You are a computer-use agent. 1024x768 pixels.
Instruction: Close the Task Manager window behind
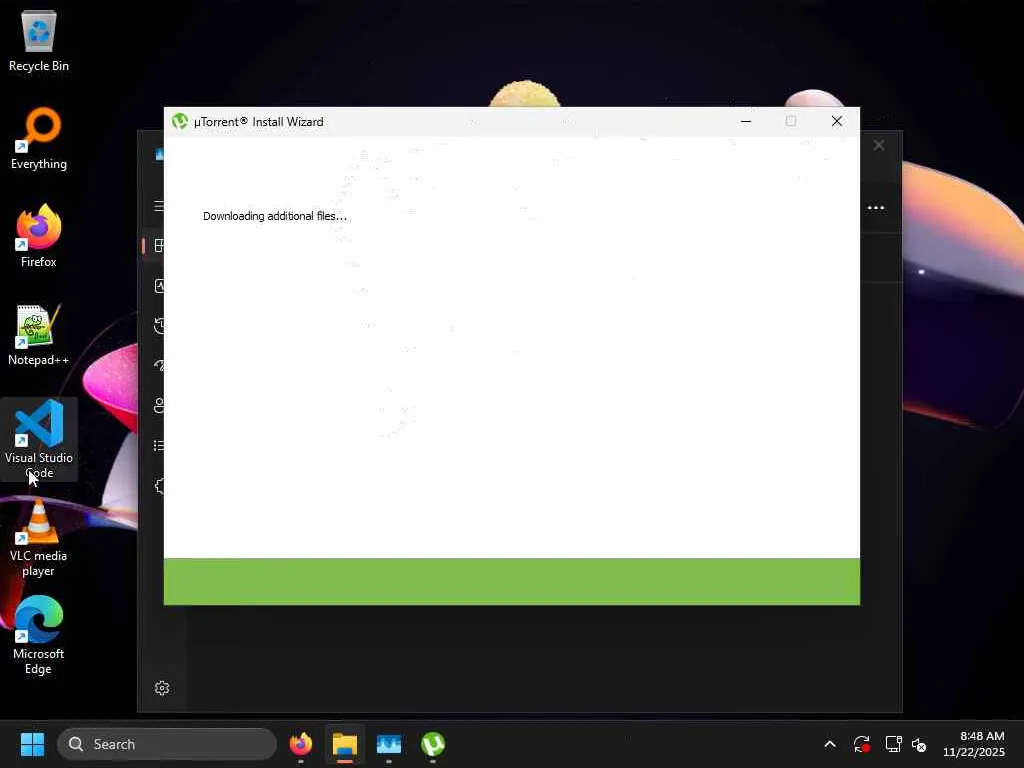[x=879, y=145]
